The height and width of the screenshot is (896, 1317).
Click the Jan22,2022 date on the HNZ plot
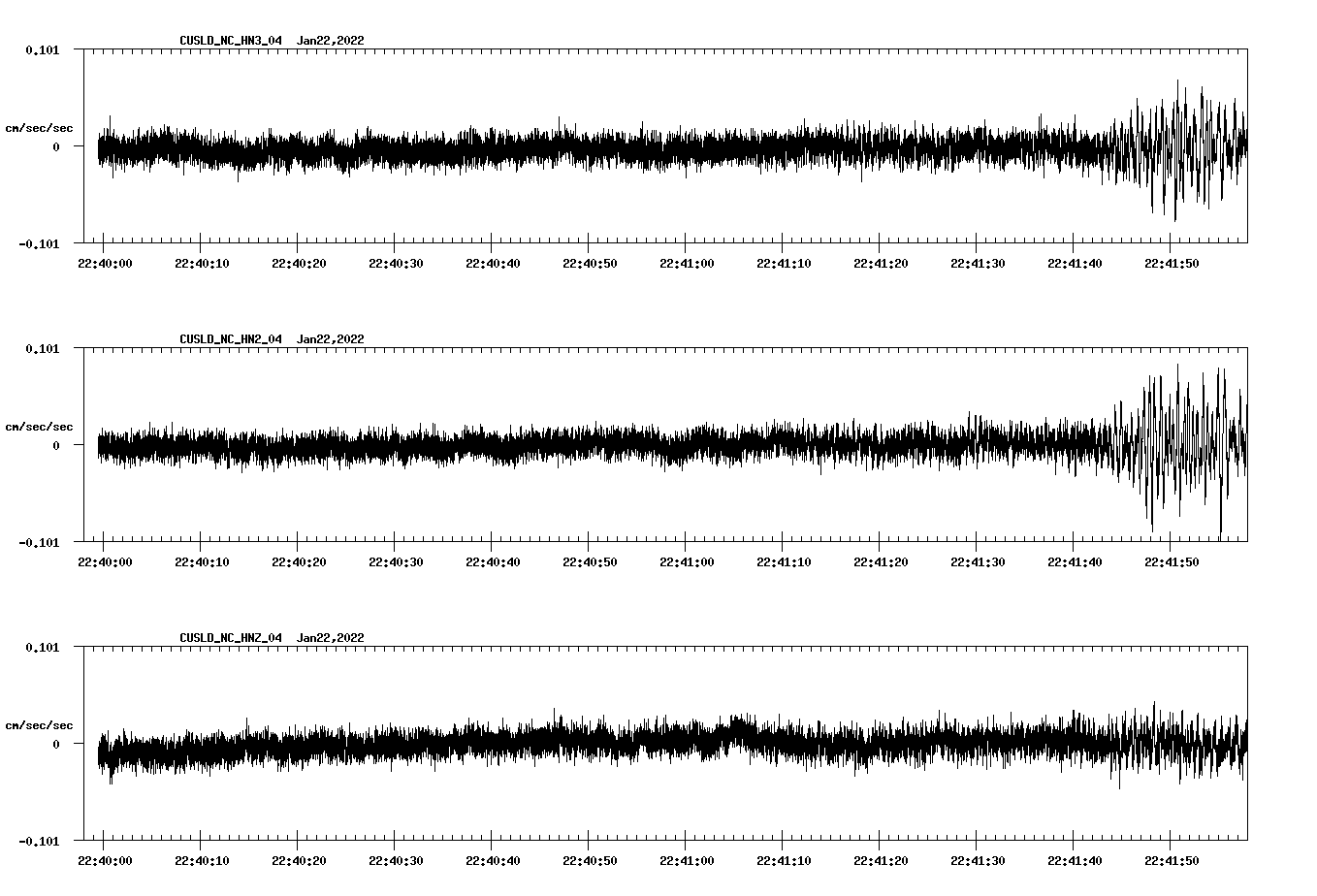coord(330,638)
